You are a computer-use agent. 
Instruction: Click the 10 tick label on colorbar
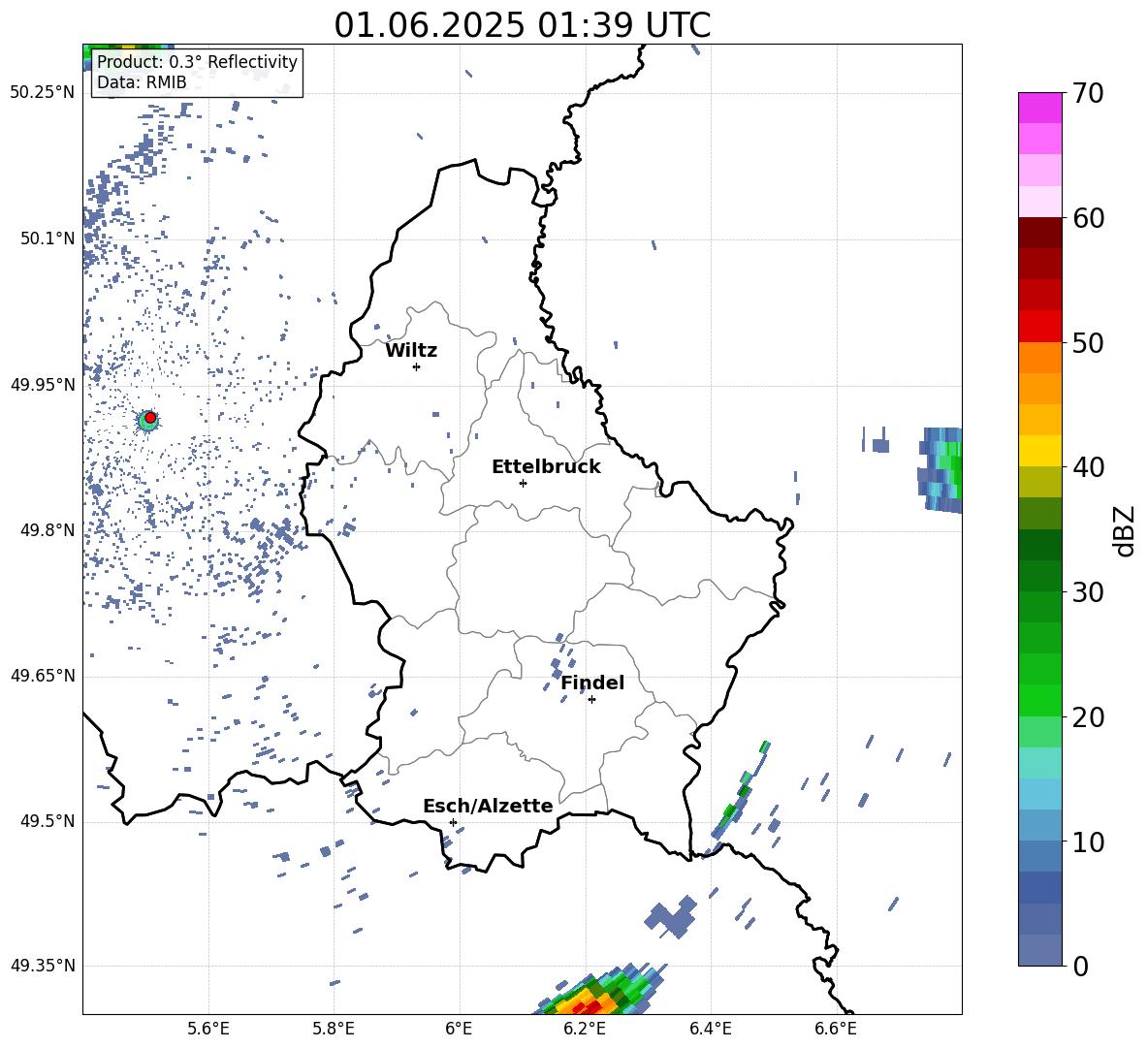[x=1087, y=842]
